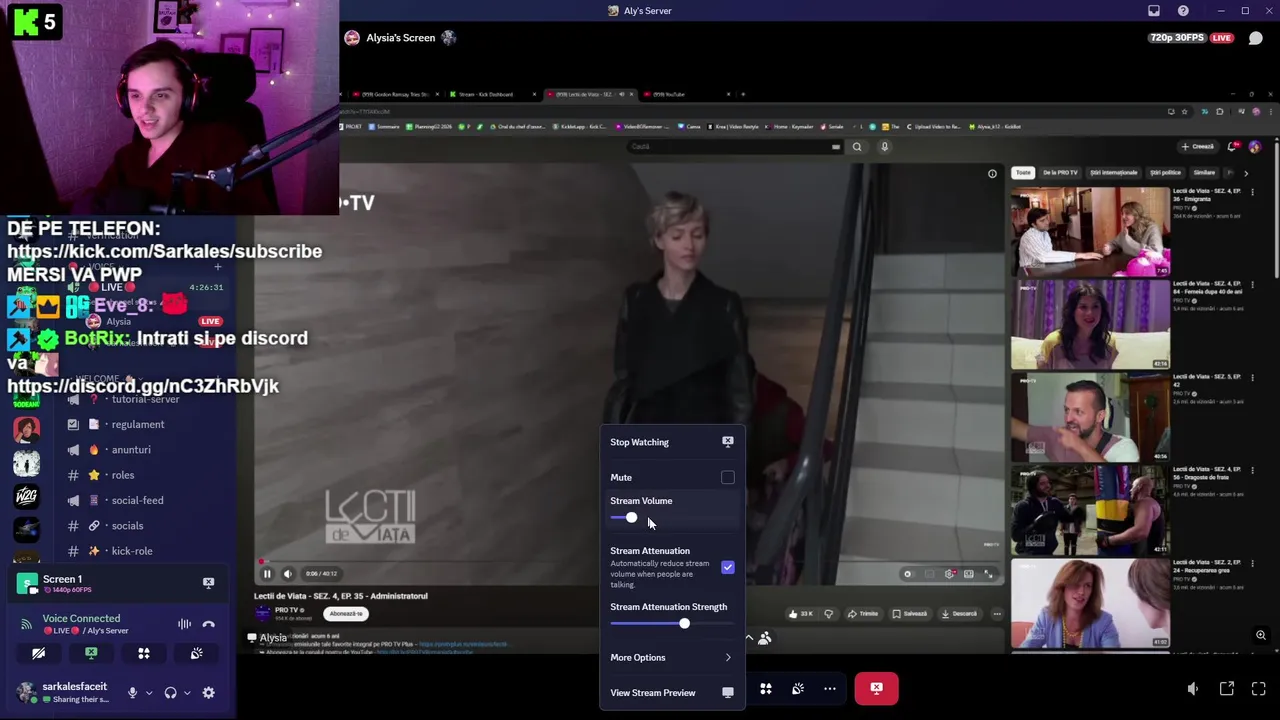Open soundboard button in voice panel
The height and width of the screenshot is (720, 1280).
(x=196, y=653)
